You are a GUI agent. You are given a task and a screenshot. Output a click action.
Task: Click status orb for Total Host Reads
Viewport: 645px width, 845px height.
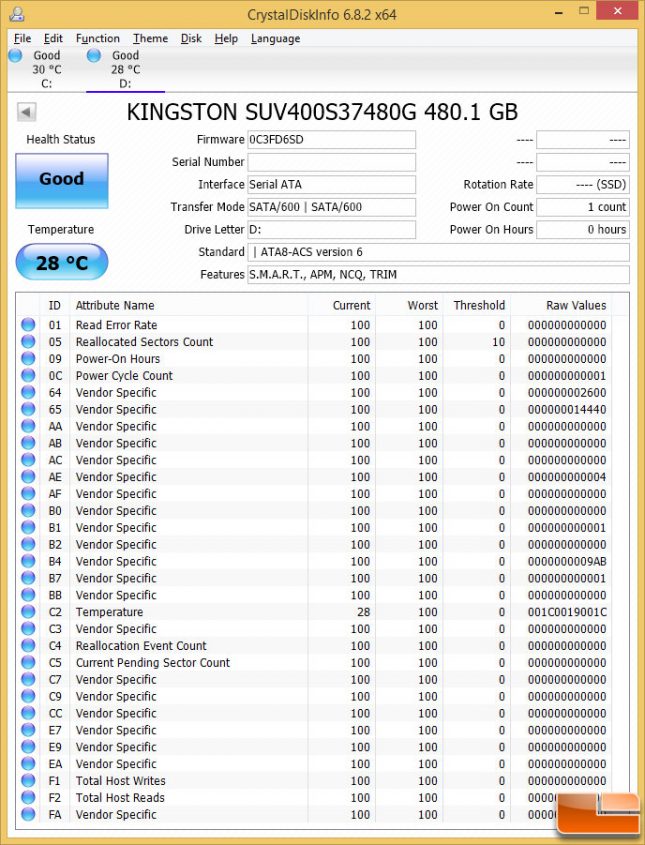point(28,797)
